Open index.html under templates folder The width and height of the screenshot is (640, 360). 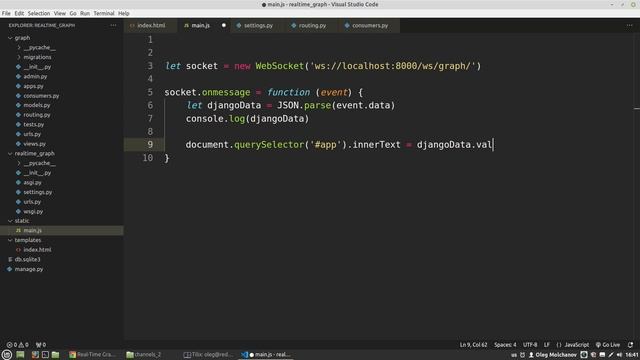pos(37,250)
